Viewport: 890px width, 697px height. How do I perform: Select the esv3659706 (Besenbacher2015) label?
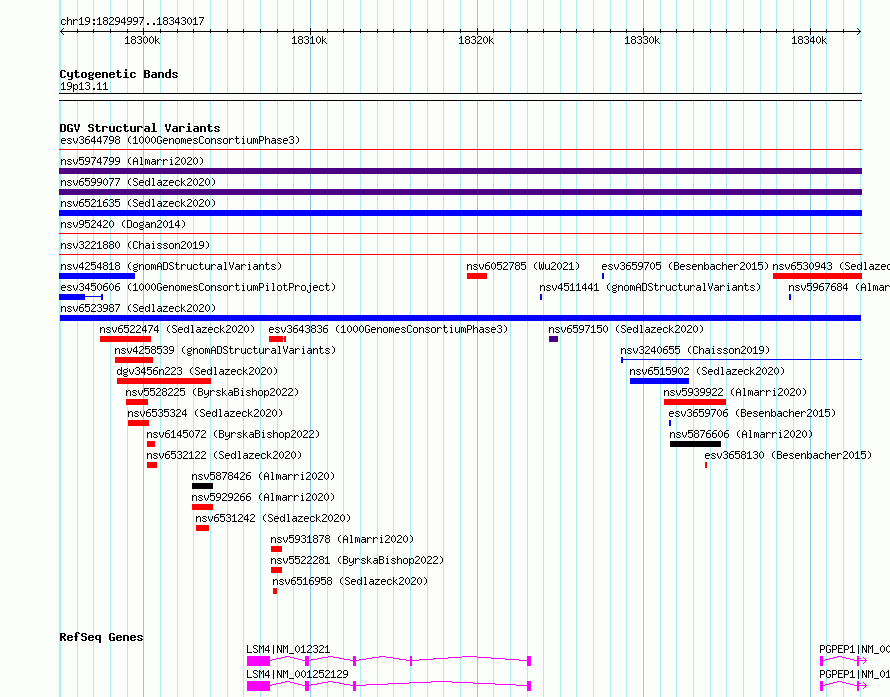[x=752, y=413]
